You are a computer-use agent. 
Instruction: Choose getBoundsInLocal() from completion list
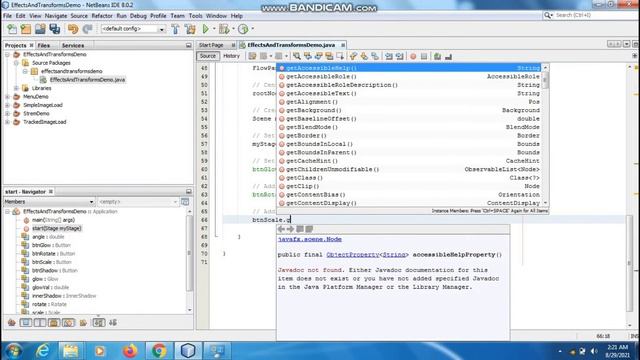pos(409,144)
